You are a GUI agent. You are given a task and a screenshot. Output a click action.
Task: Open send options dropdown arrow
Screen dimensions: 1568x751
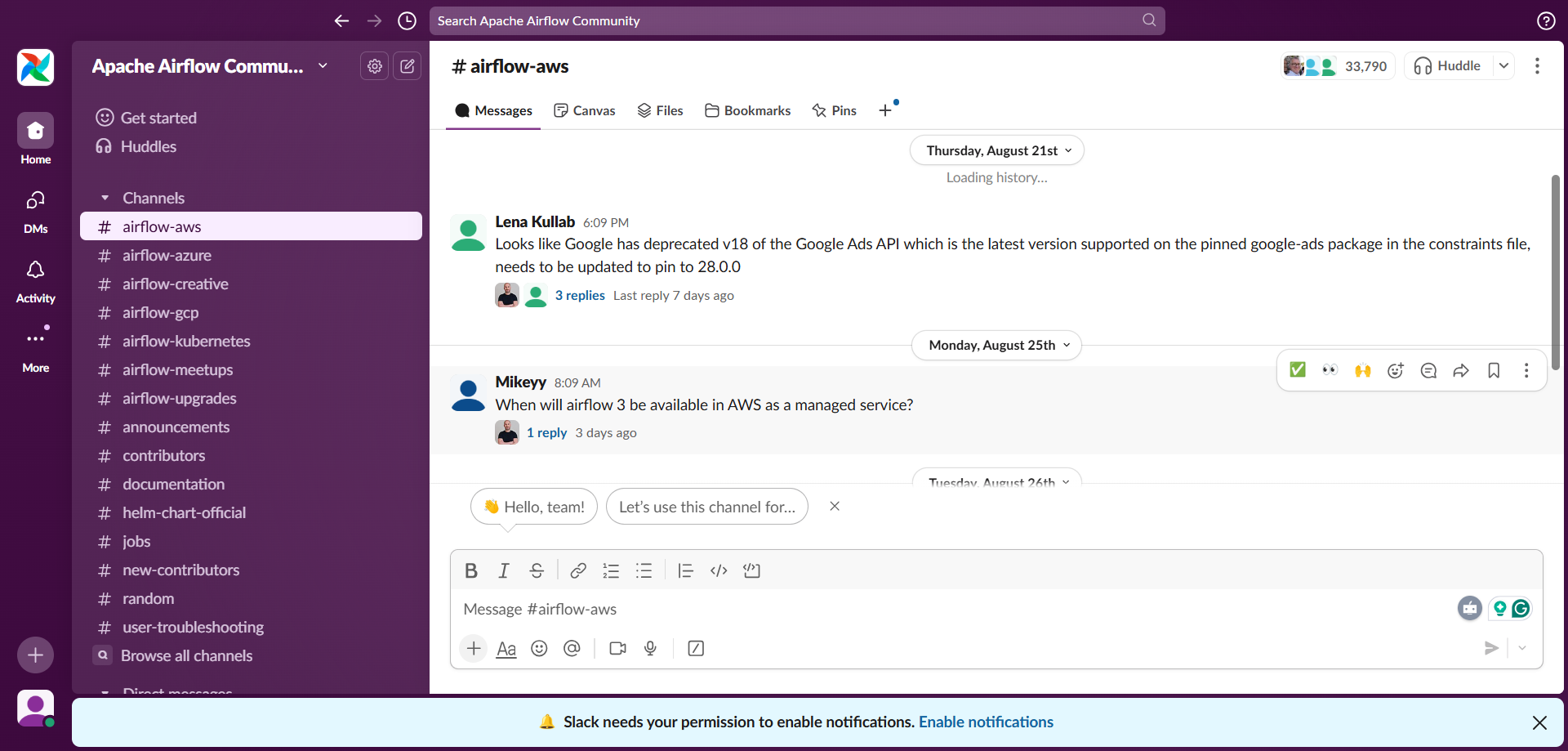point(1522,648)
